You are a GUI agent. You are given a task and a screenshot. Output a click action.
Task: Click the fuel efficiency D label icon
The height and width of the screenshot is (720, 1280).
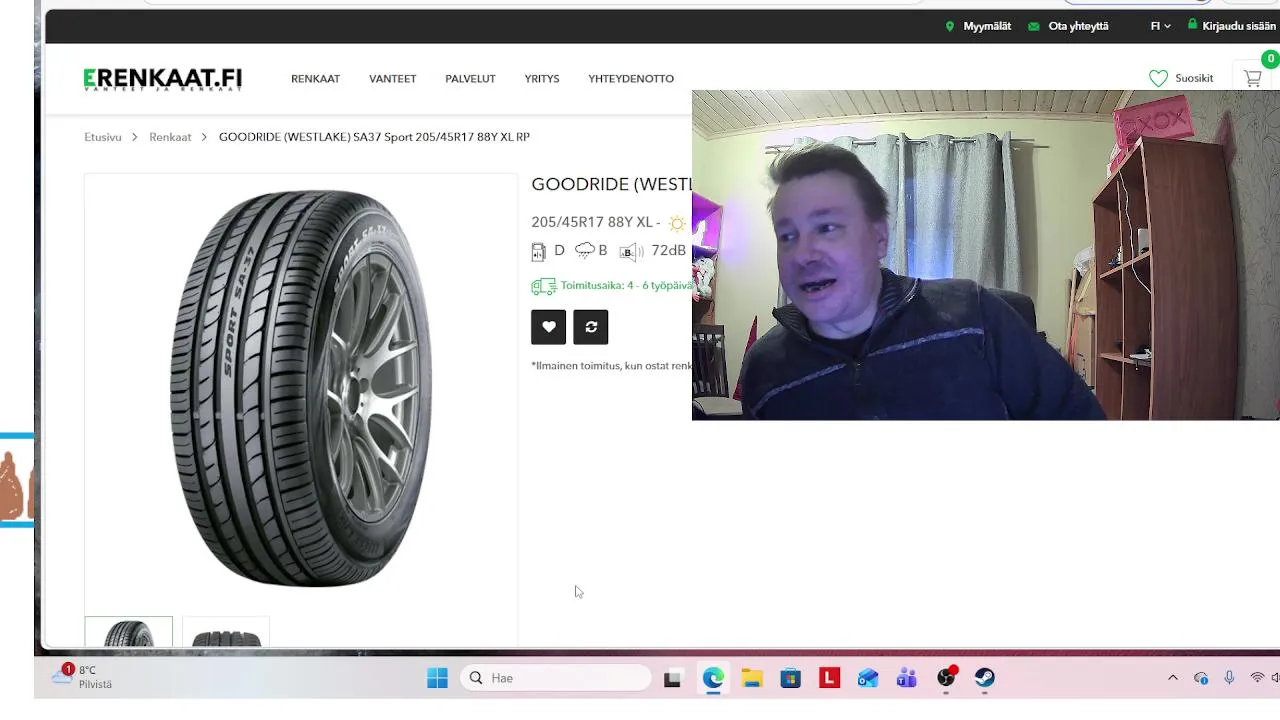pos(539,251)
